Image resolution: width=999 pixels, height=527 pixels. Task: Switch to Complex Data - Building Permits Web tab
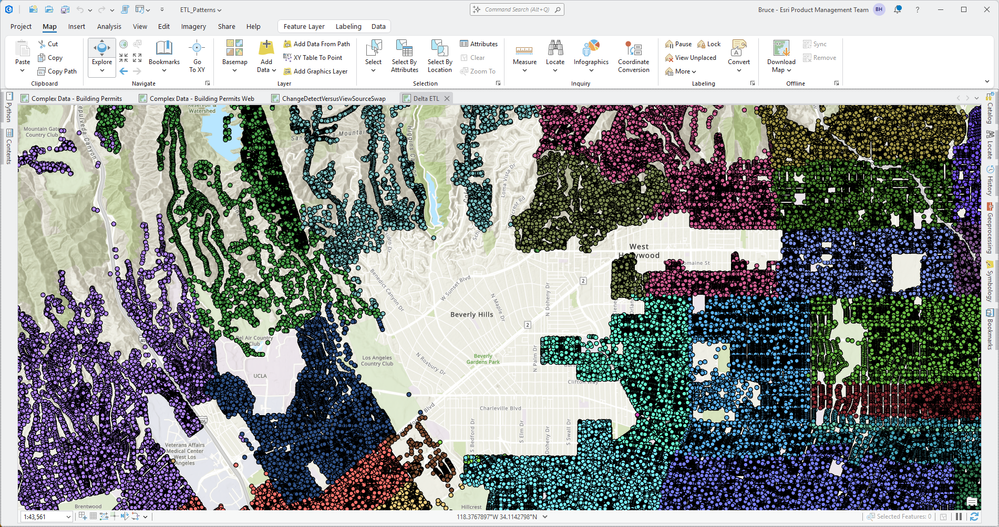pos(196,98)
